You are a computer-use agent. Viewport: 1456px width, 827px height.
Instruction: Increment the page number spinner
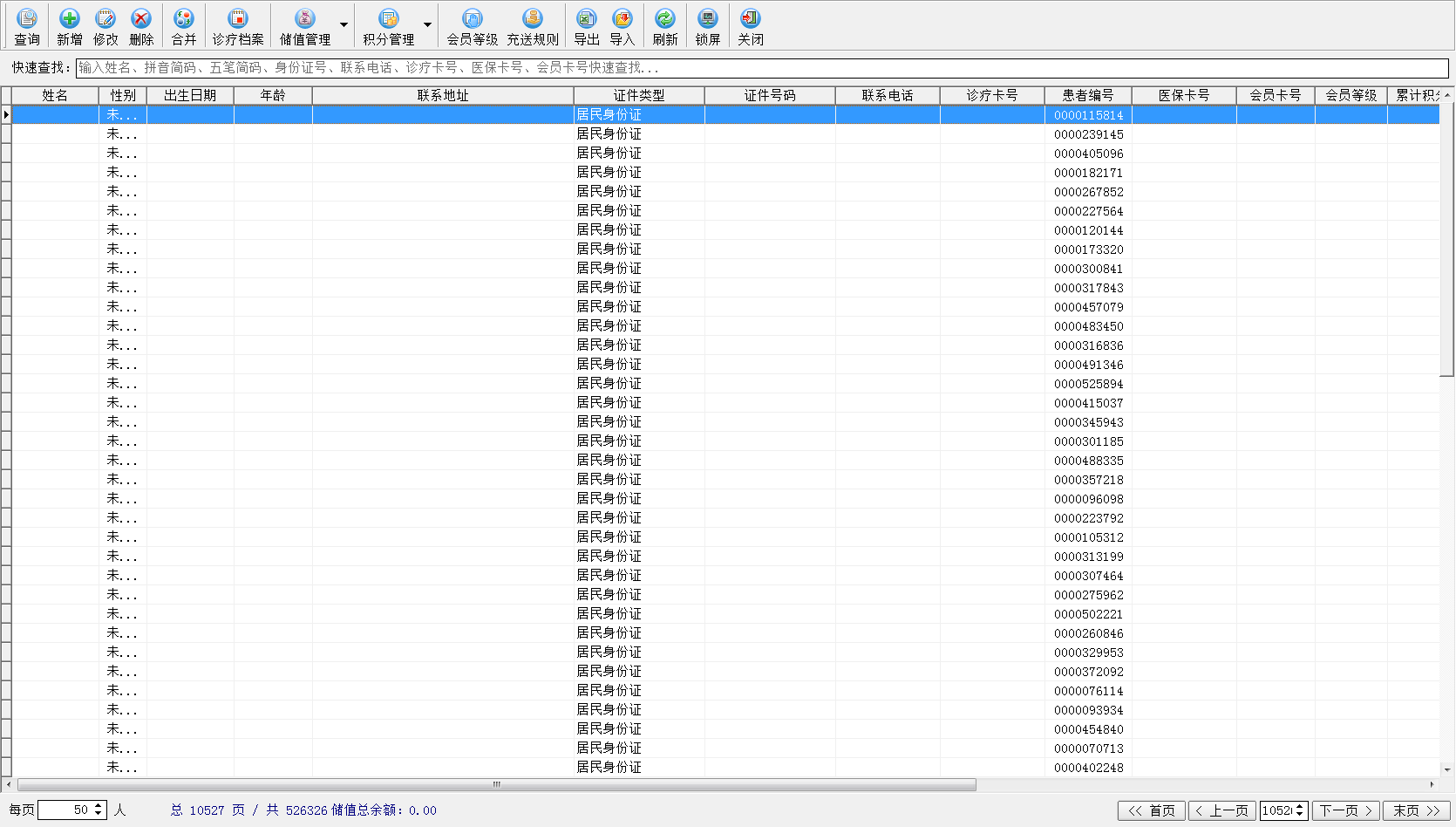point(1300,807)
